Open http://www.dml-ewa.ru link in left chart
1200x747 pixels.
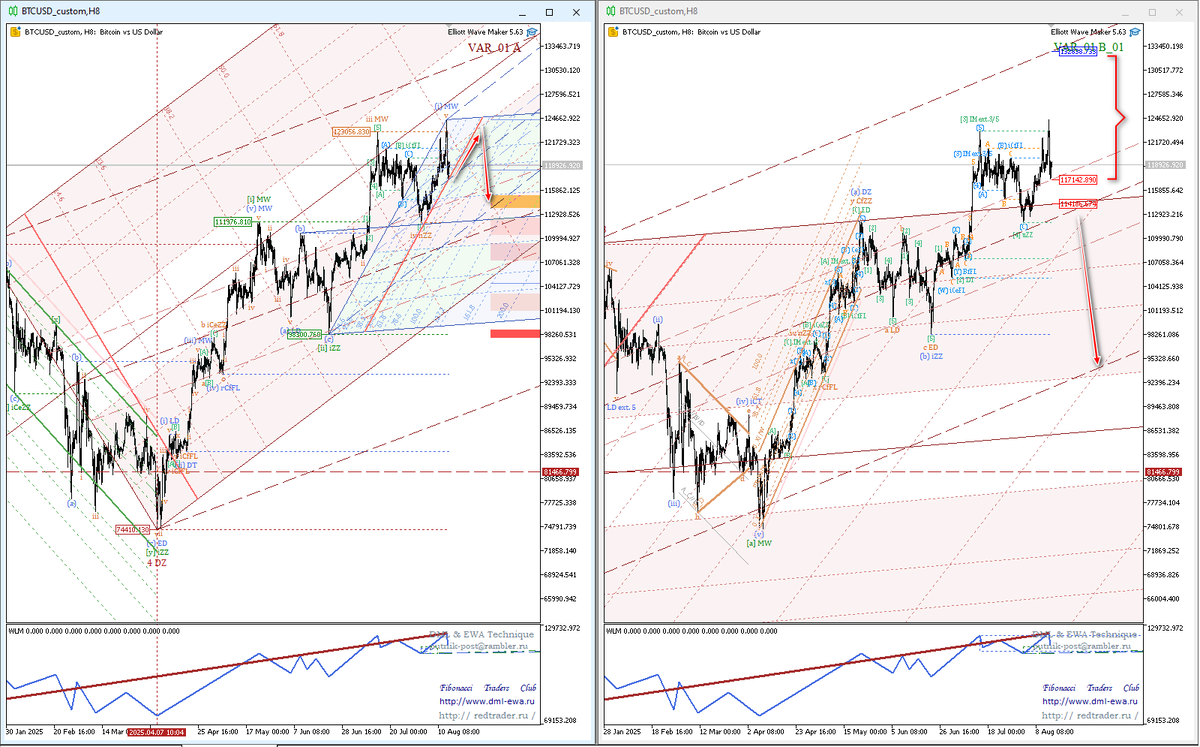pyautogui.click(x=487, y=701)
